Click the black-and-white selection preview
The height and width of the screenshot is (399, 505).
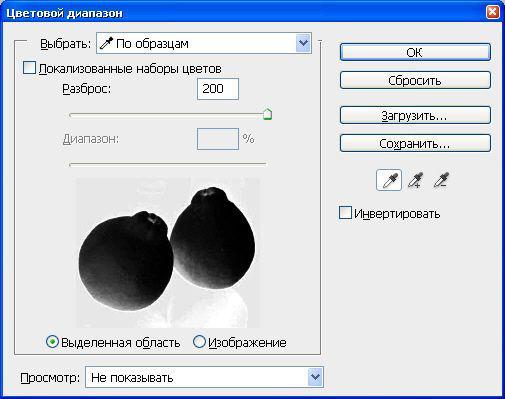(x=168, y=253)
